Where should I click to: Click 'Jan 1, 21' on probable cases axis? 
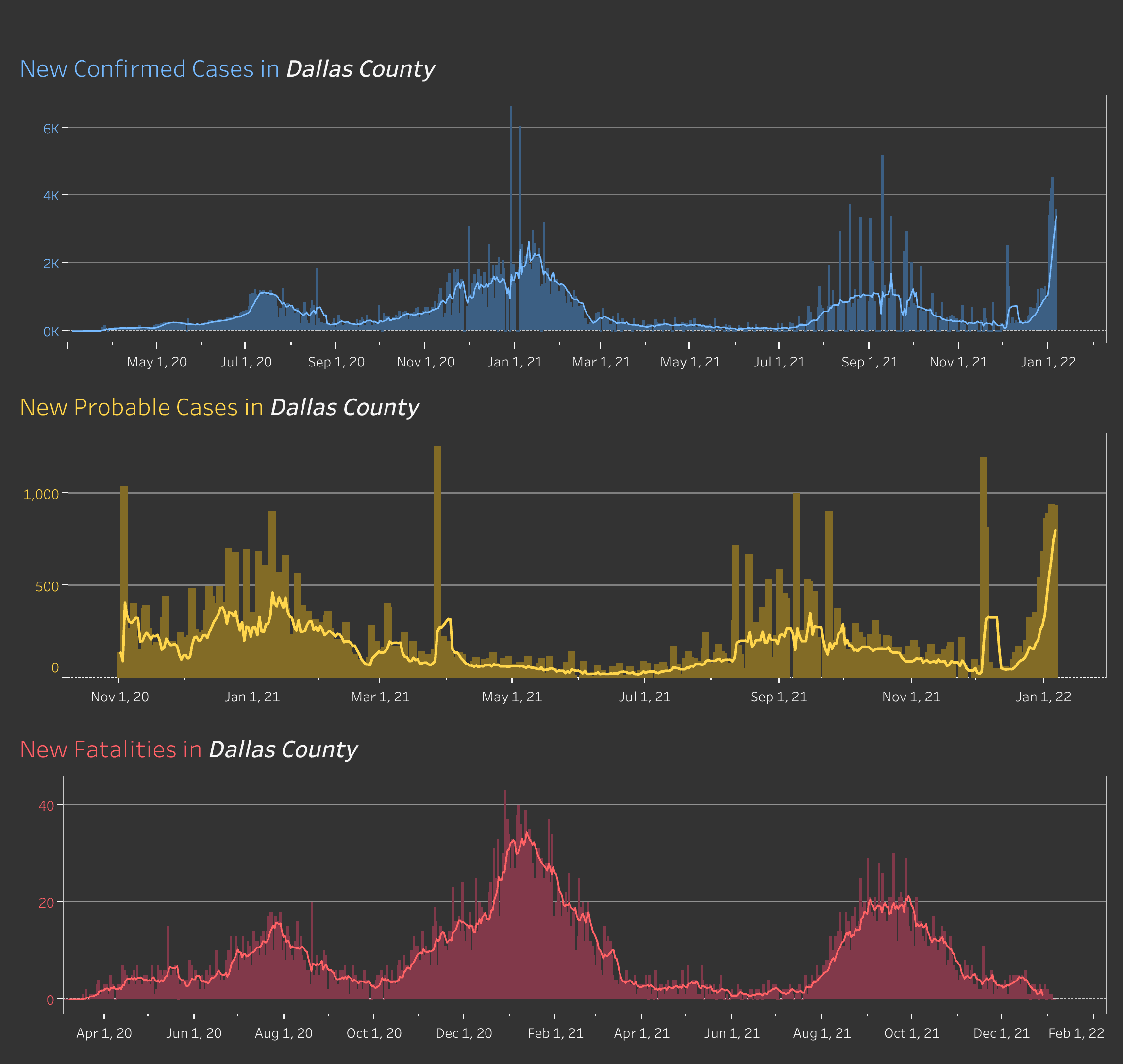pyautogui.click(x=252, y=697)
